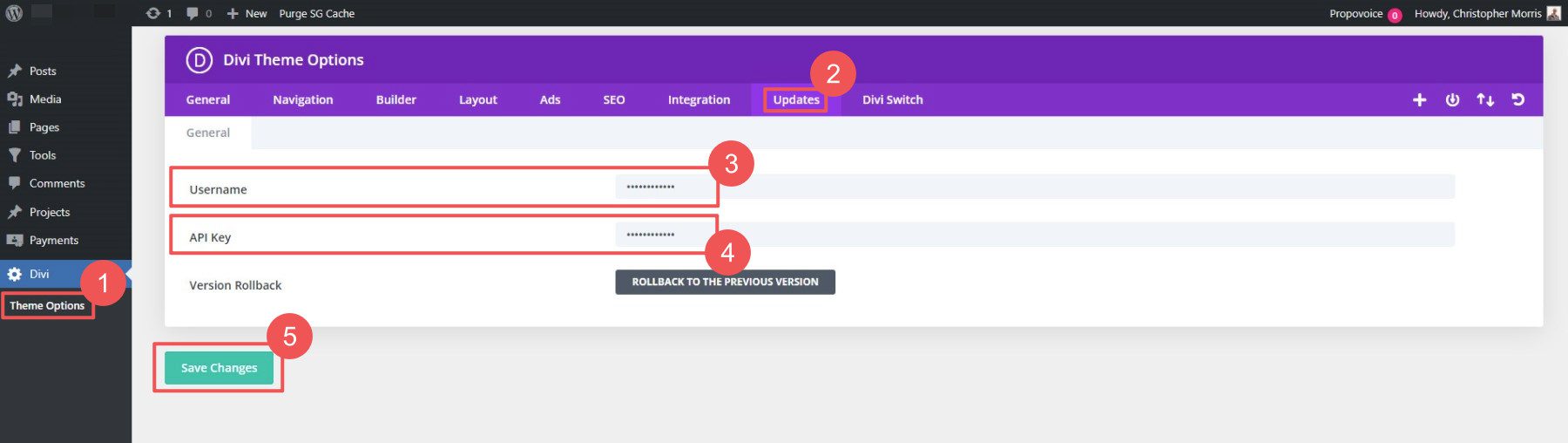This screenshot has height=443, width=1568.
Task: Click the Tools funnel icon
Action: (x=15, y=154)
